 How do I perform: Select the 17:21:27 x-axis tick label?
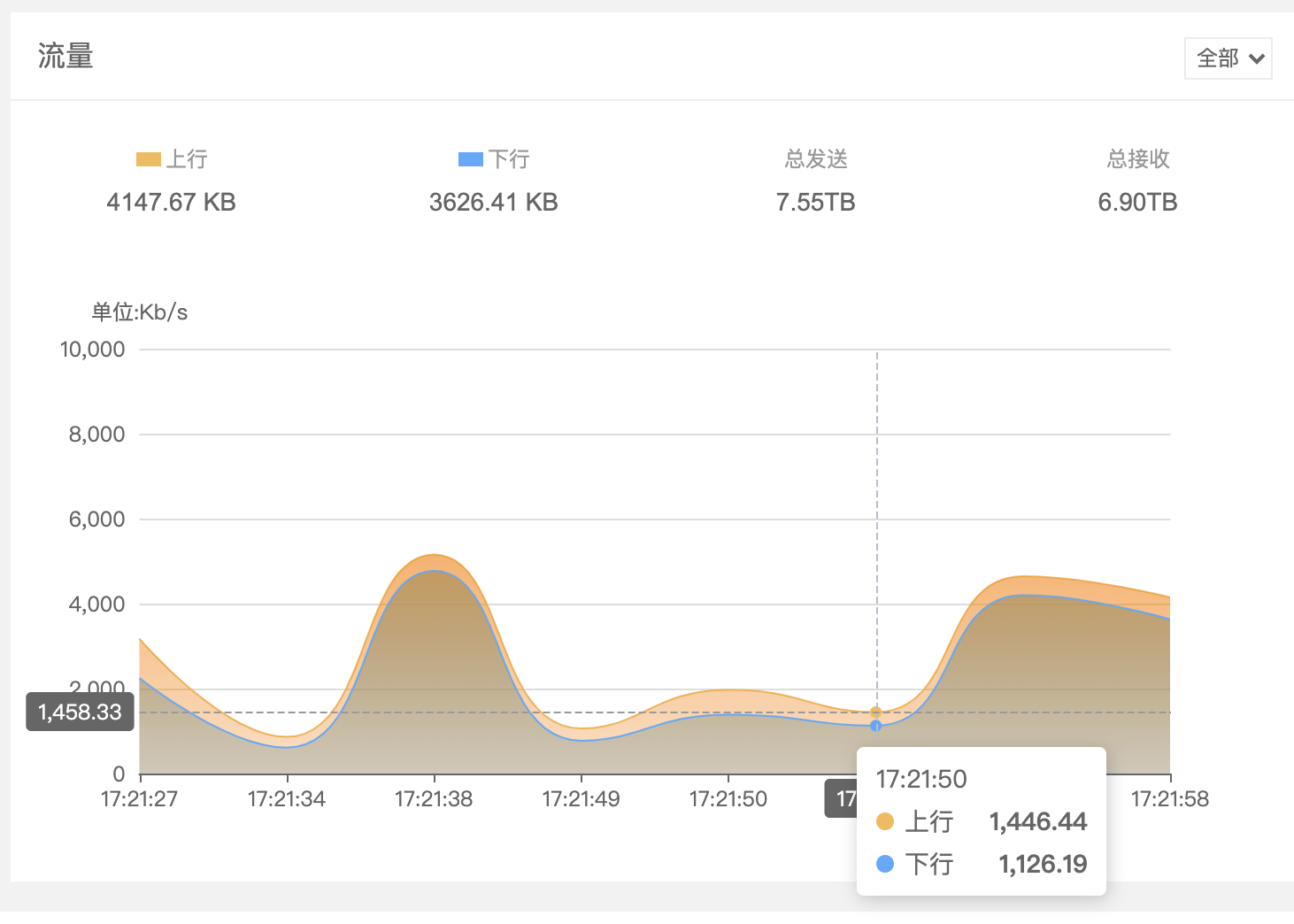139,799
